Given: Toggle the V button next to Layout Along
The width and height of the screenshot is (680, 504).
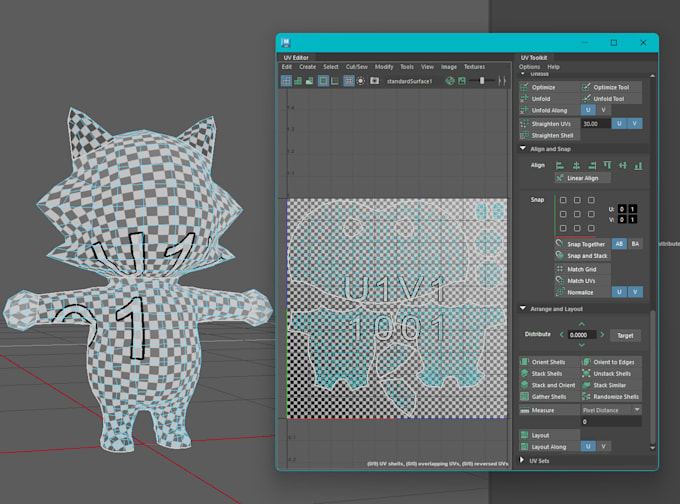Looking at the screenshot, I should [x=603, y=446].
